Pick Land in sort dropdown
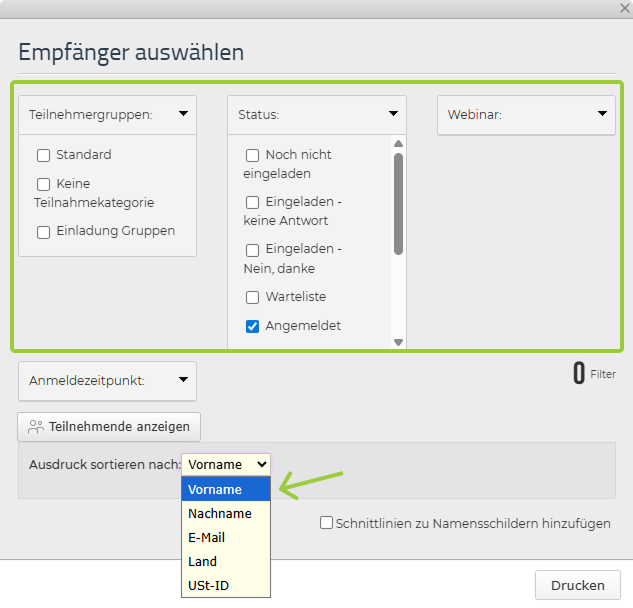 tap(202, 561)
